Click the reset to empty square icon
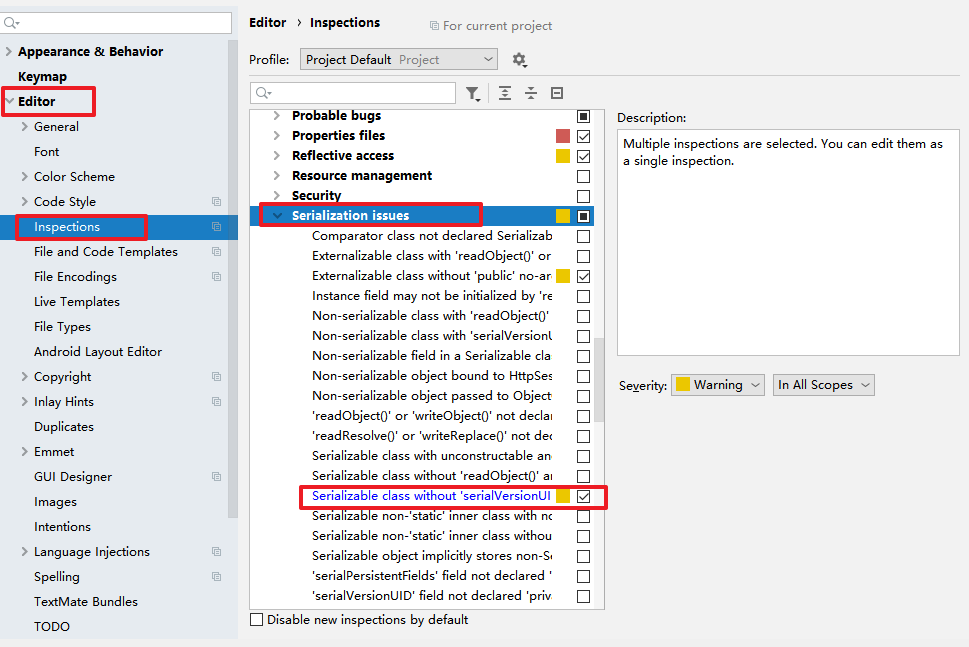 557,93
